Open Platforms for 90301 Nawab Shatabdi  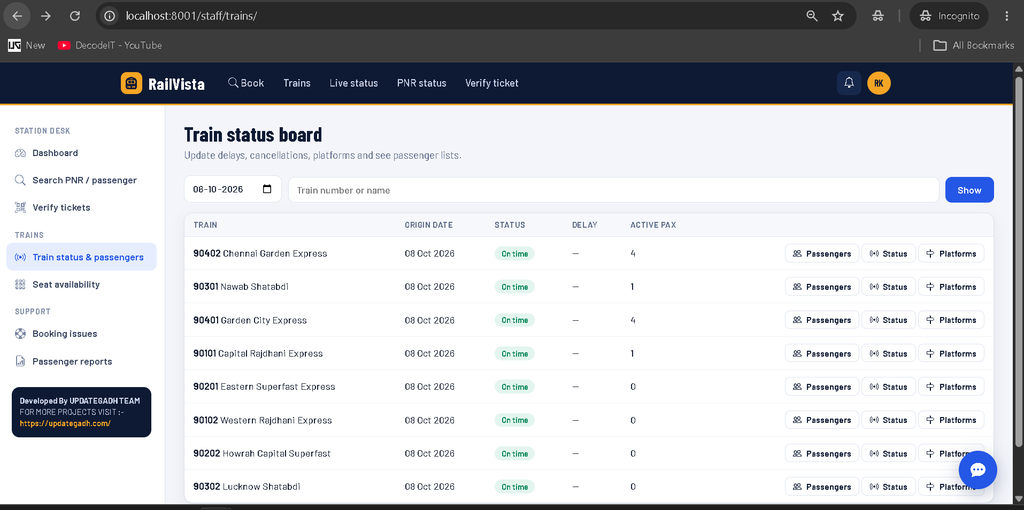pyautogui.click(x=951, y=287)
